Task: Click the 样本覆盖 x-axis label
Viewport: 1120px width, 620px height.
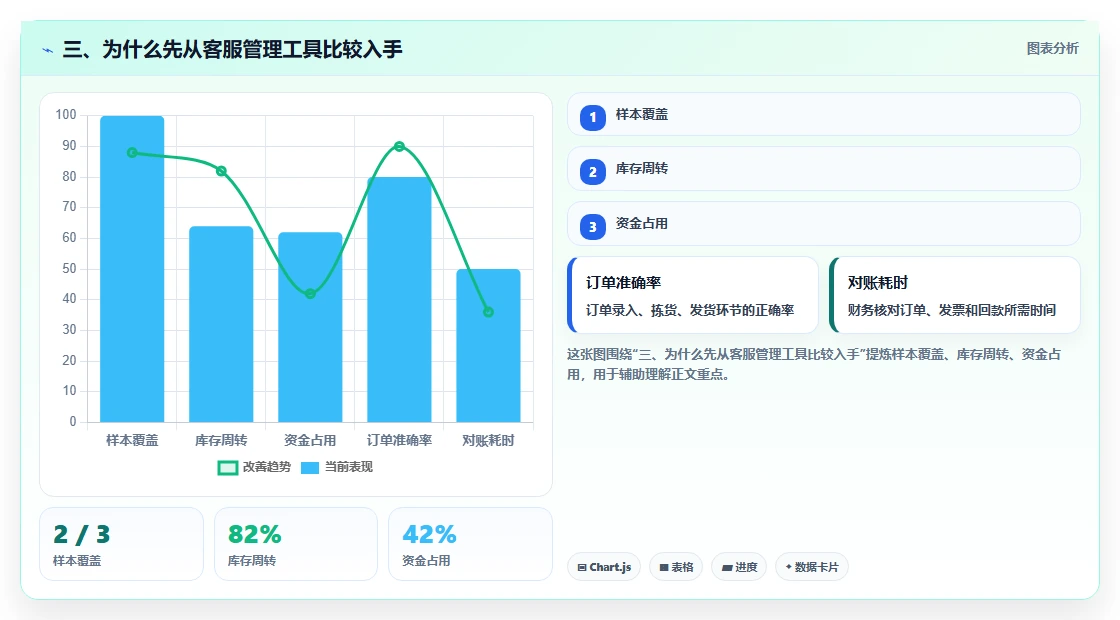Action: [132, 441]
